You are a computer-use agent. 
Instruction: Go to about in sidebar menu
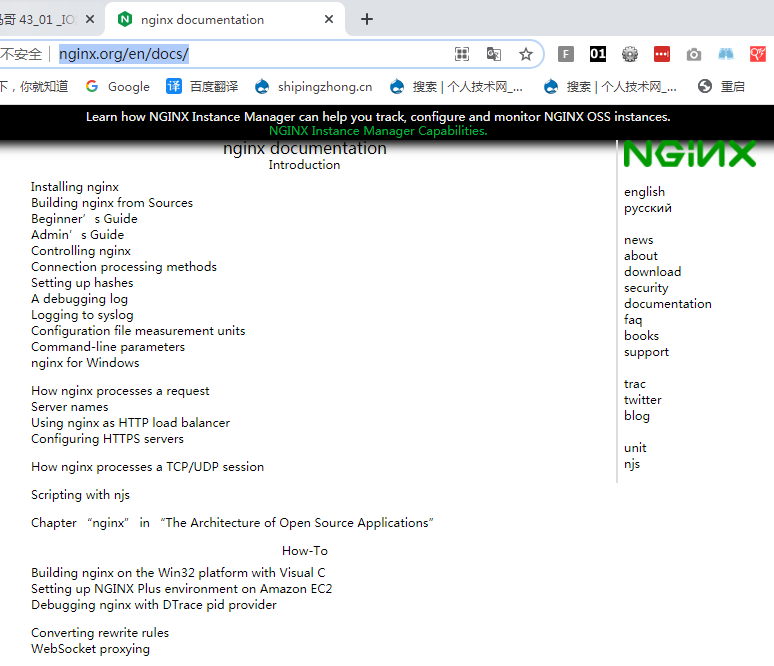[x=641, y=256]
